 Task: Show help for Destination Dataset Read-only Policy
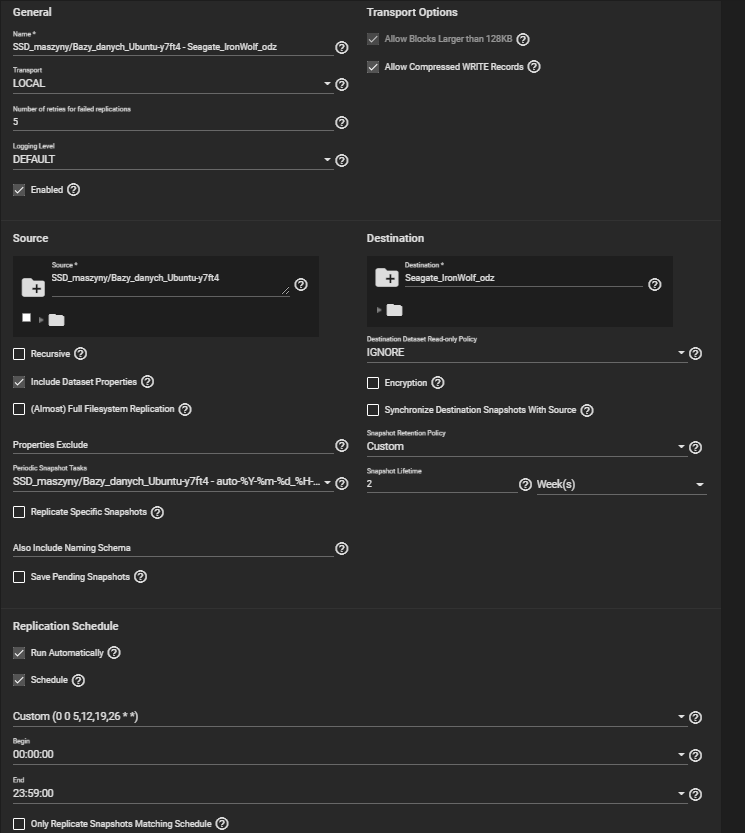pyautogui.click(x=695, y=354)
